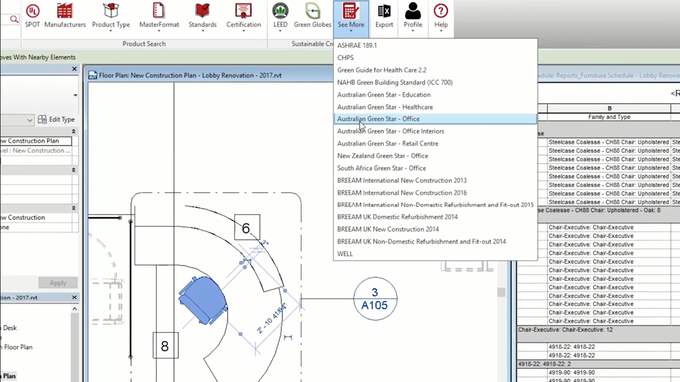
Task: Open the Profile ribbon button
Action: click(412, 17)
